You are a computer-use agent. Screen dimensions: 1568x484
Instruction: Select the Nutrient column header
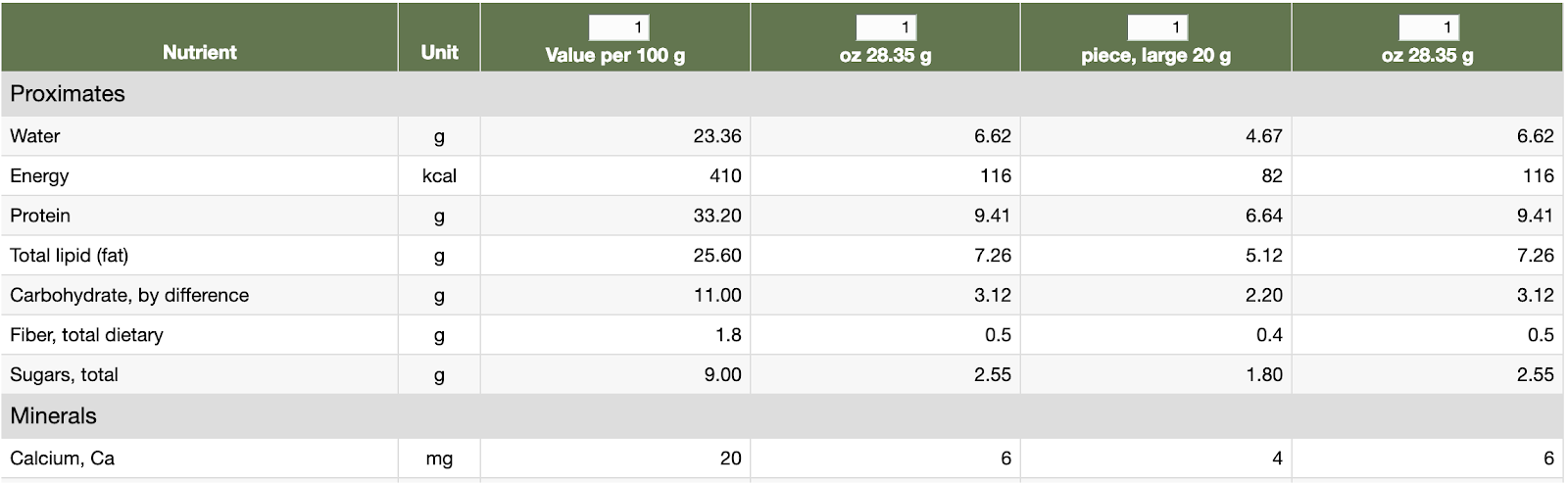coord(200,52)
